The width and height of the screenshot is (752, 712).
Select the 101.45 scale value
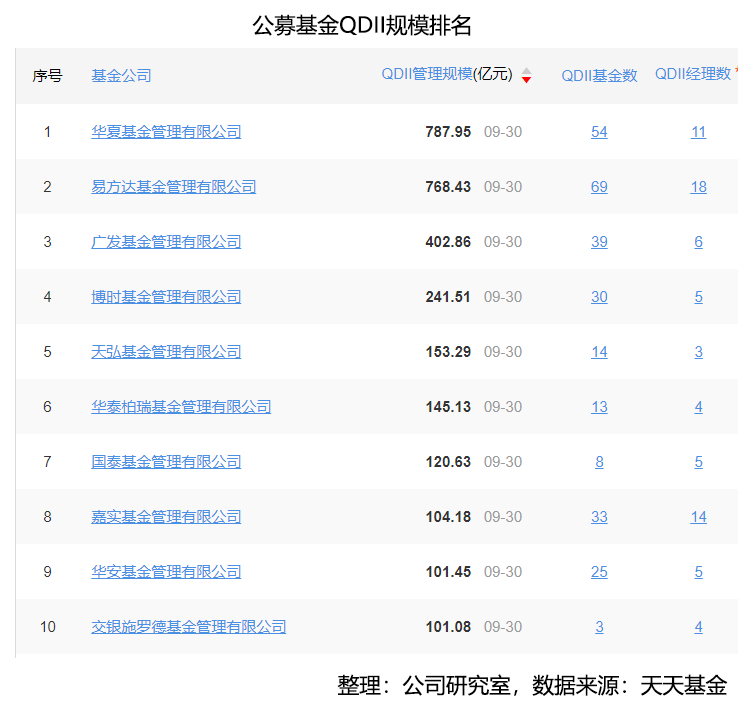click(448, 572)
